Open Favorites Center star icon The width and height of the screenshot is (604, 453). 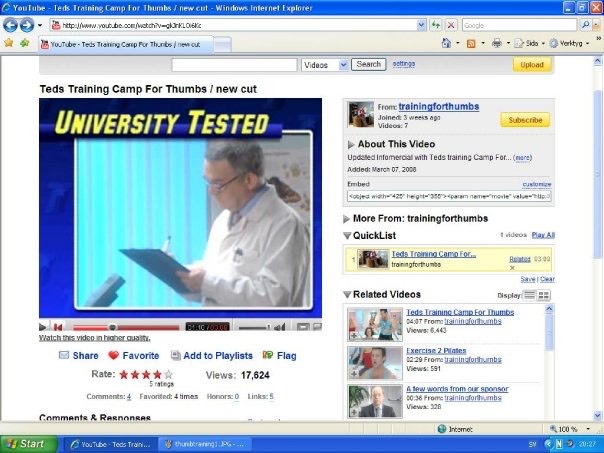tap(8, 43)
